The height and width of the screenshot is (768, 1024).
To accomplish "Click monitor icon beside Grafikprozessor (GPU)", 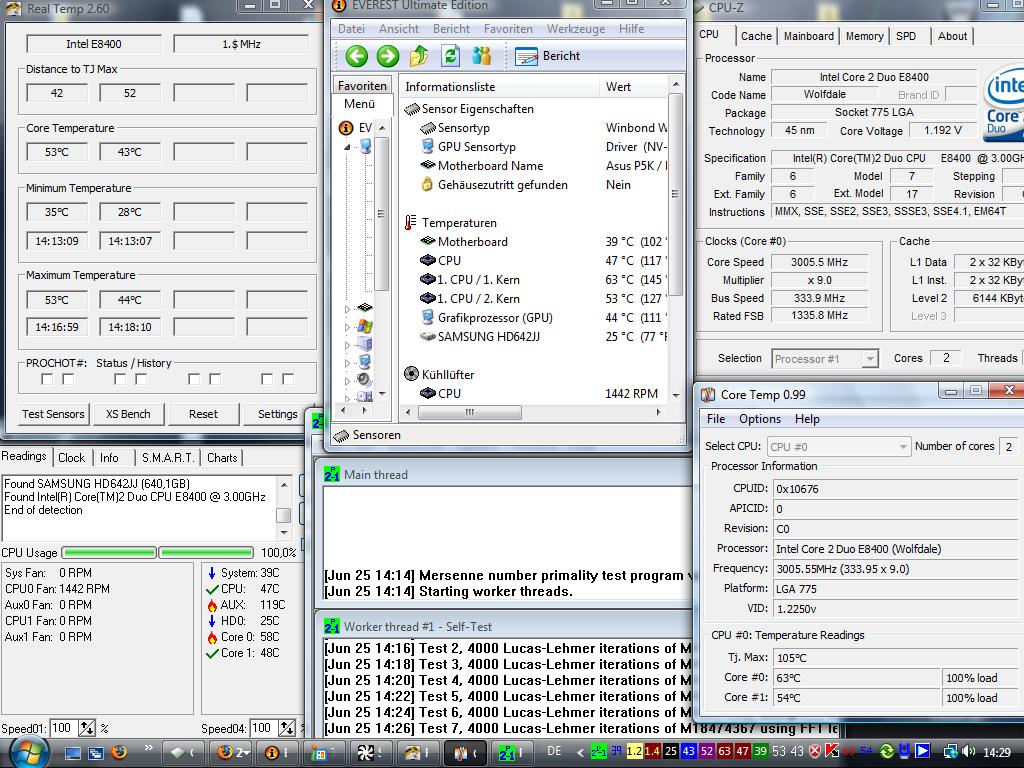I will [x=428, y=317].
